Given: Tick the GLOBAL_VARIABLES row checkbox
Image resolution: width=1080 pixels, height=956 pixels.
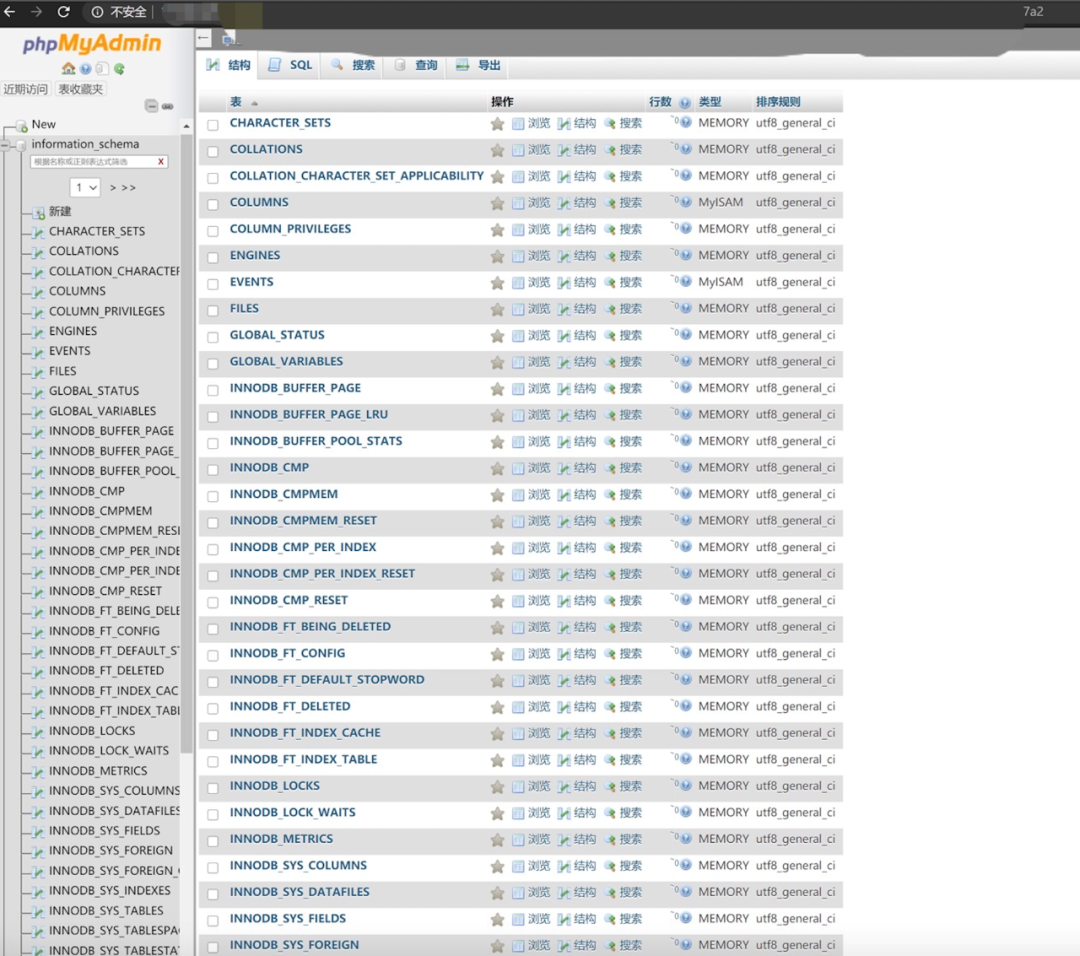Looking at the screenshot, I should pyautogui.click(x=213, y=363).
